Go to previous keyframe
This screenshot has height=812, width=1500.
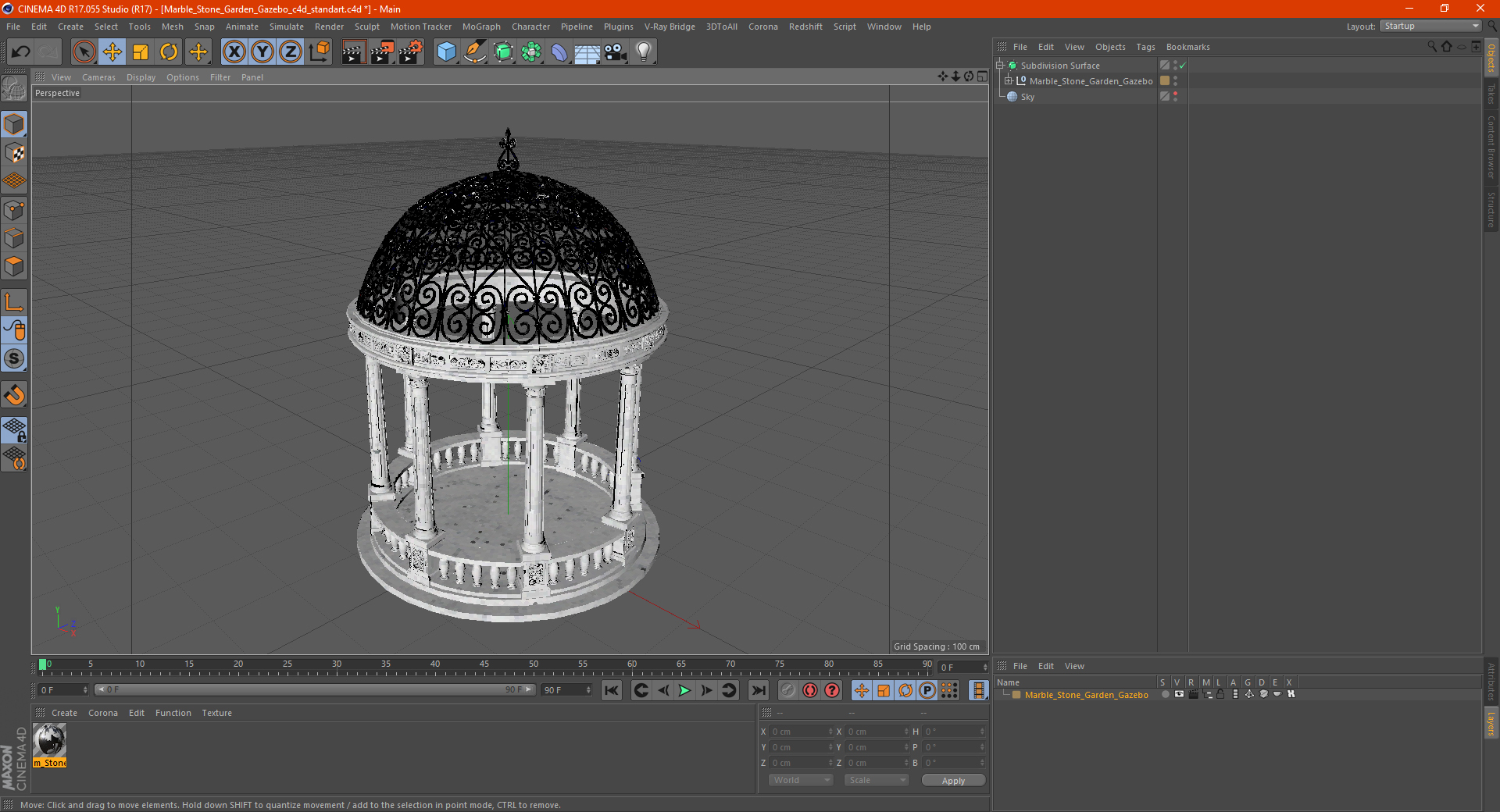pyautogui.click(x=641, y=690)
